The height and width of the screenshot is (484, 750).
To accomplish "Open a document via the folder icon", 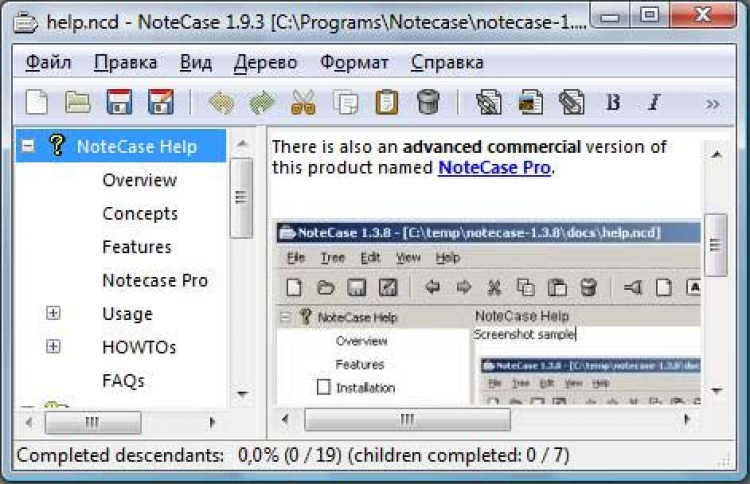I will [x=77, y=102].
